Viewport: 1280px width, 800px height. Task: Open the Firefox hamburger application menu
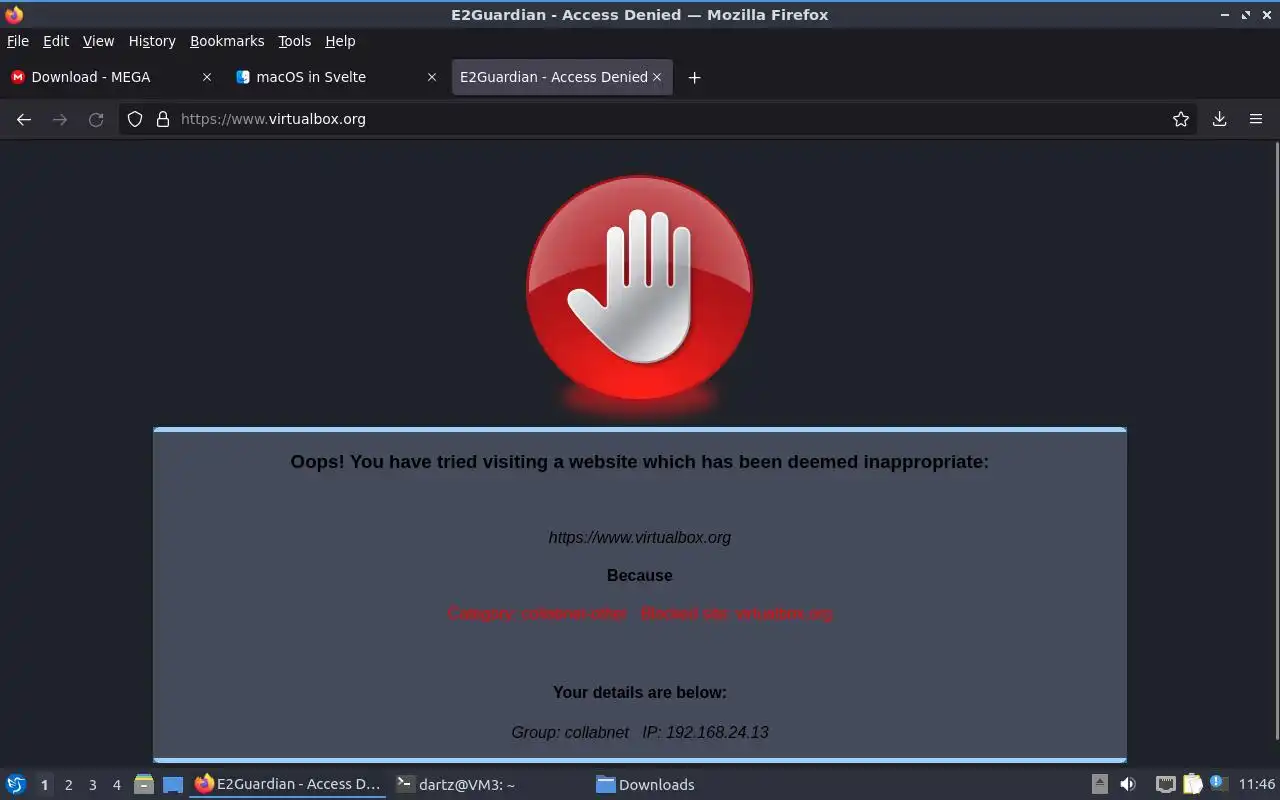(1256, 119)
